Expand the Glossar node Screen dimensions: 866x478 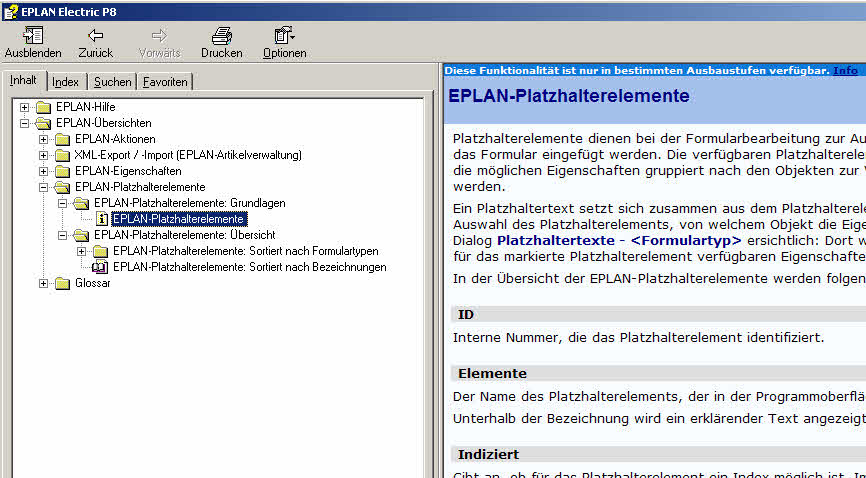(x=44, y=283)
